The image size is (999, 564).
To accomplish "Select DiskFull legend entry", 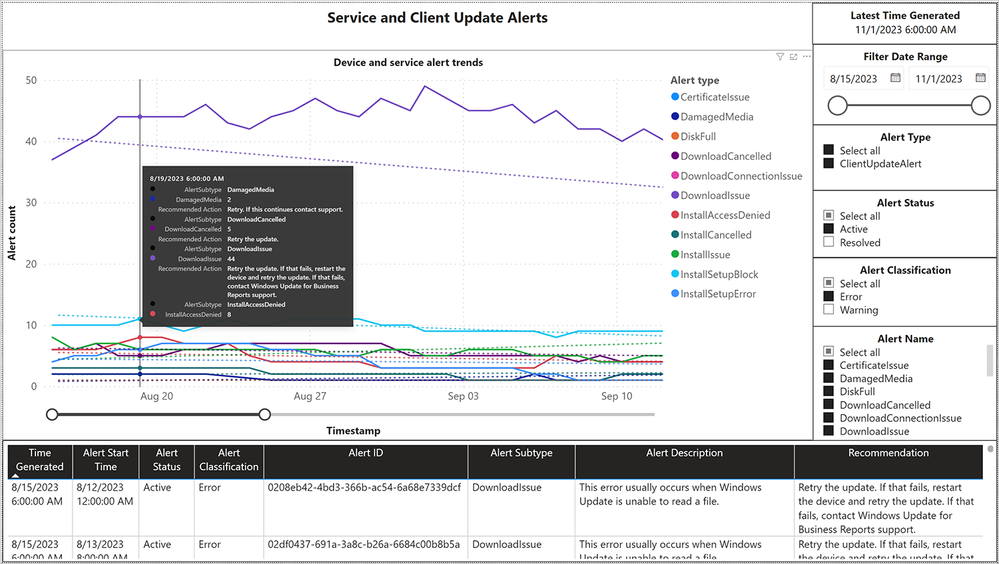I will (x=694, y=136).
